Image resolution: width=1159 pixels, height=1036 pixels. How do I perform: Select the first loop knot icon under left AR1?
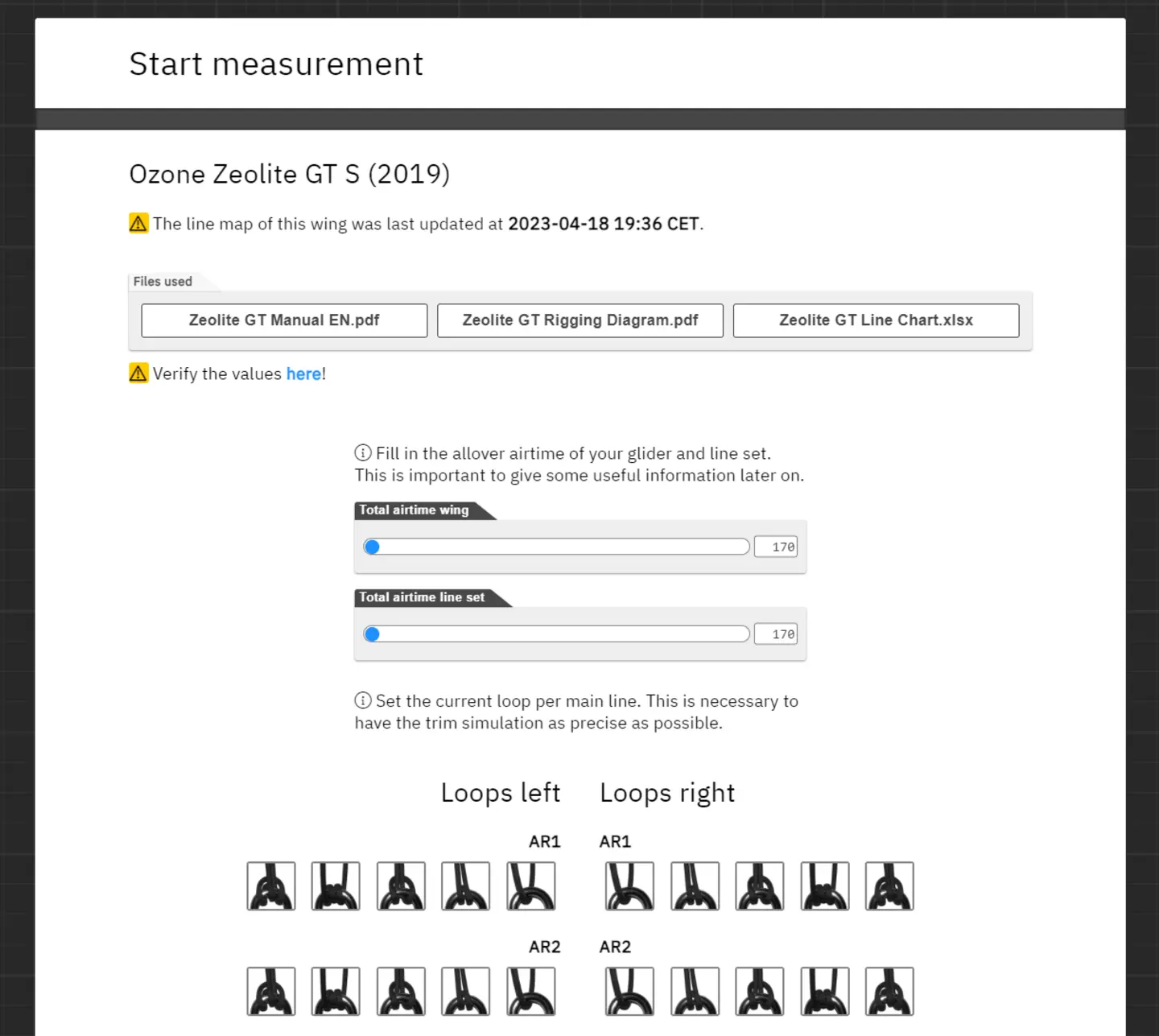(x=271, y=885)
